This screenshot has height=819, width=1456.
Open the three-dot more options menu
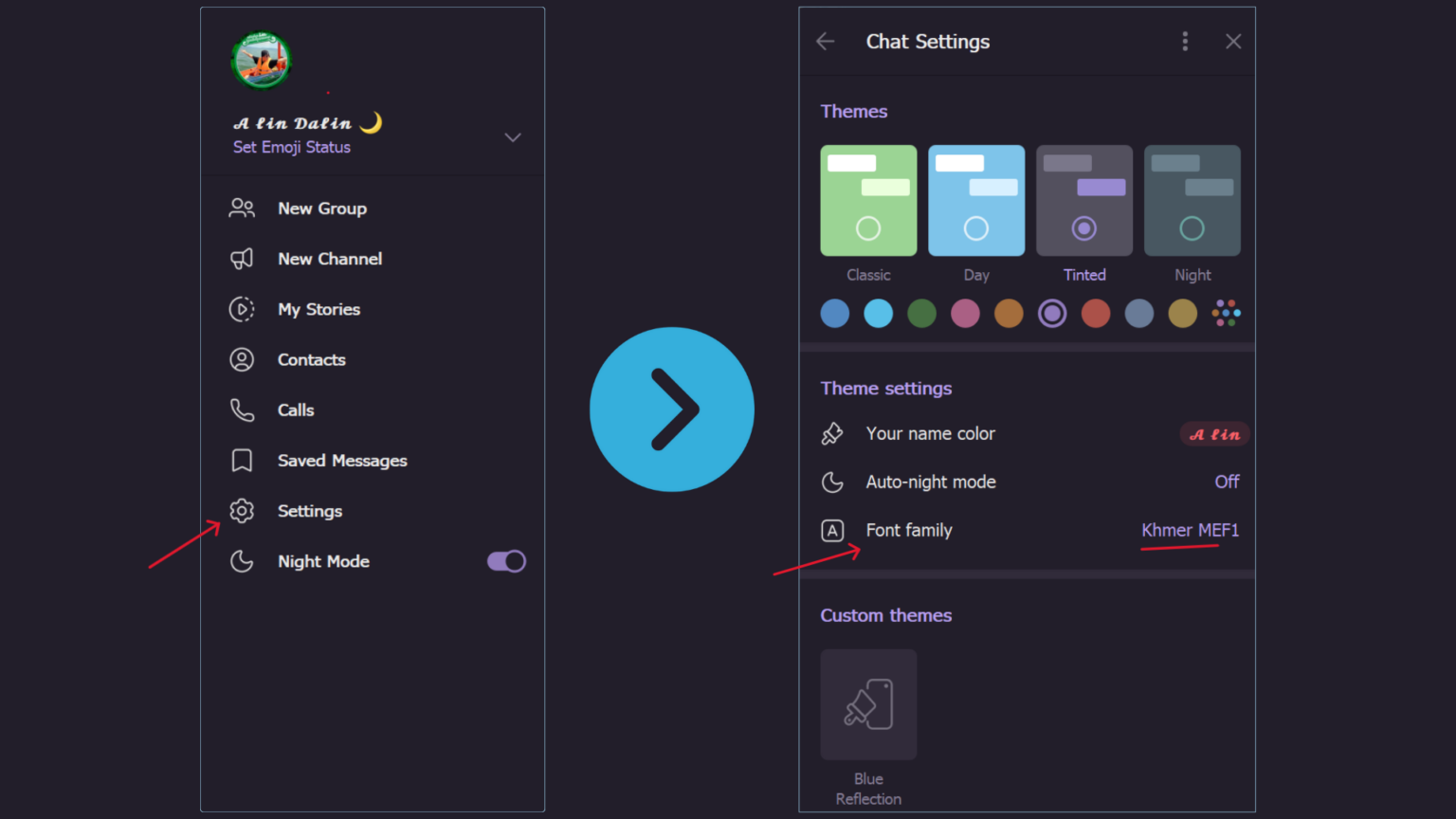pyautogui.click(x=1185, y=41)
